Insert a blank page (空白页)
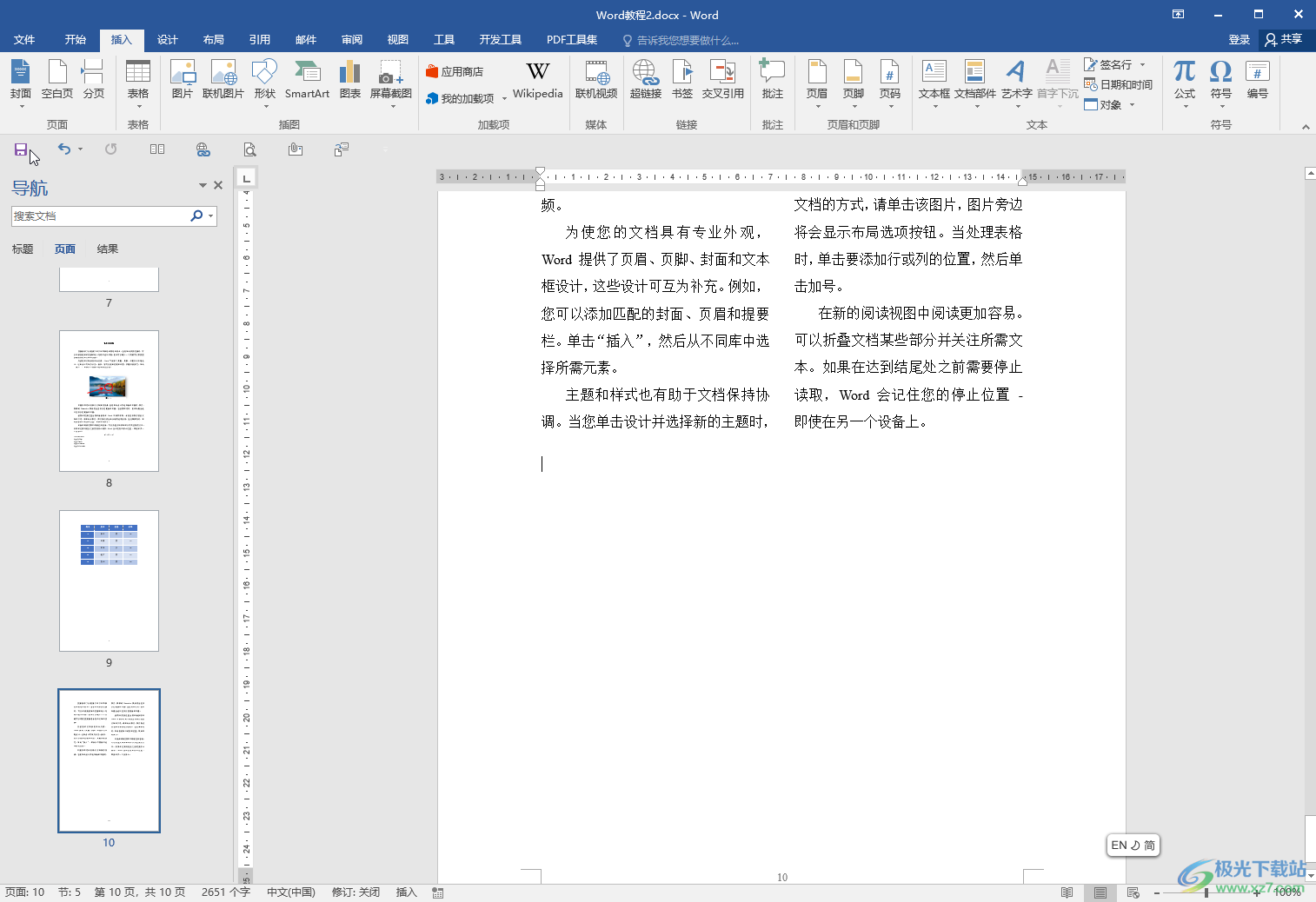This screenshot has width=1316, height=902. pos(57,80)
